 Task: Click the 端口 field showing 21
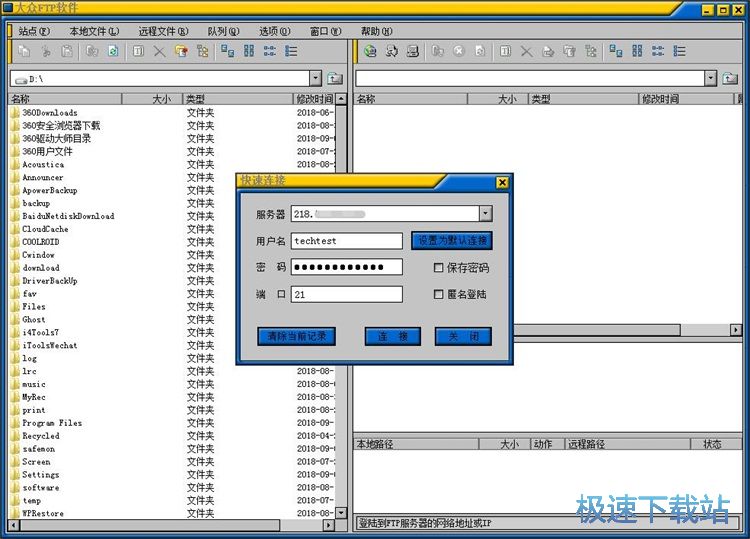[347, 294]
